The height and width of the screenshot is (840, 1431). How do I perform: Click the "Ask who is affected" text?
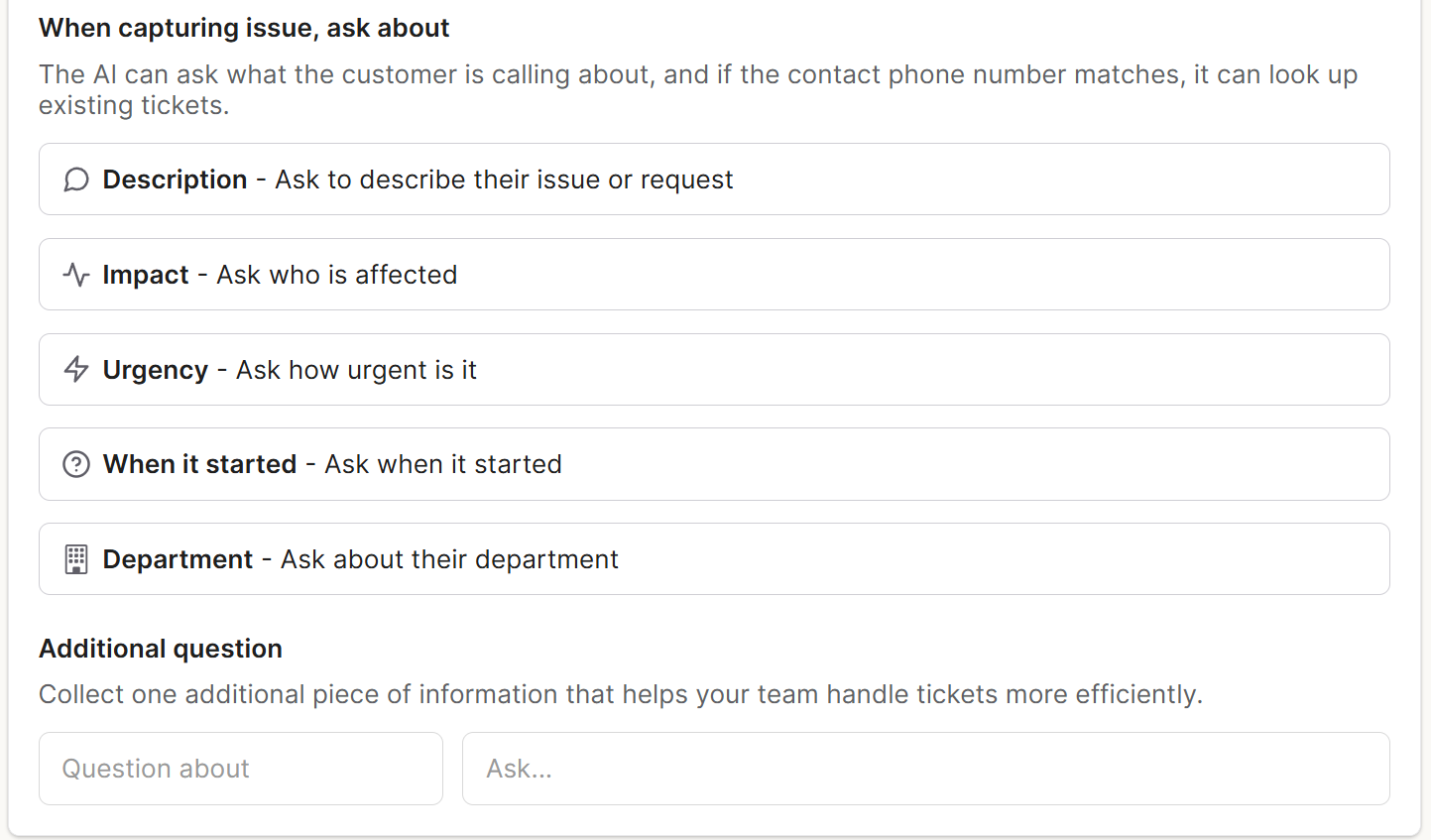coord(337,275)
